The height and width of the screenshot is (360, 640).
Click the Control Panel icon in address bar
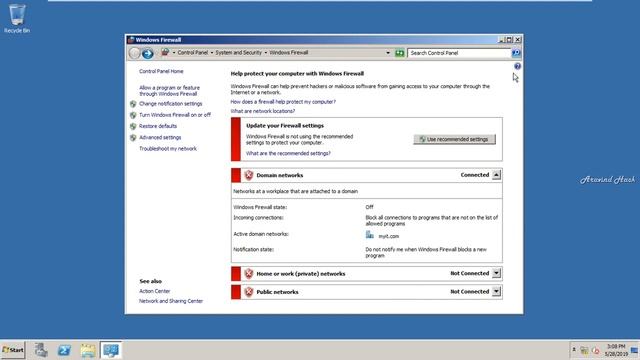[165, 52]
